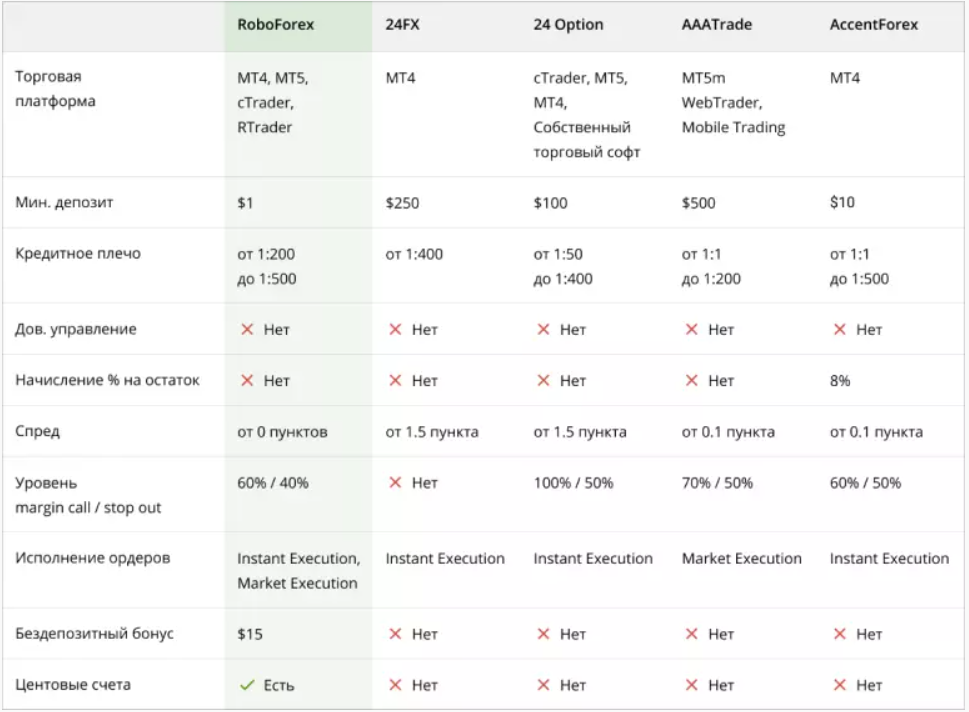Open the AAATrade column header

pyautogui.click(x=717, y=25)
